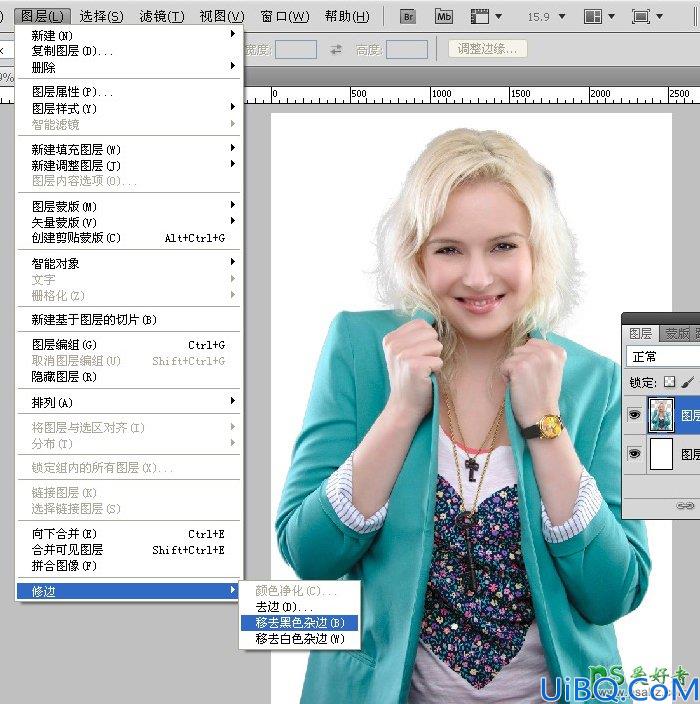Open the 图层(L) menu
The width and height of the screenshot is (700, 704).
tap(42, 17)
